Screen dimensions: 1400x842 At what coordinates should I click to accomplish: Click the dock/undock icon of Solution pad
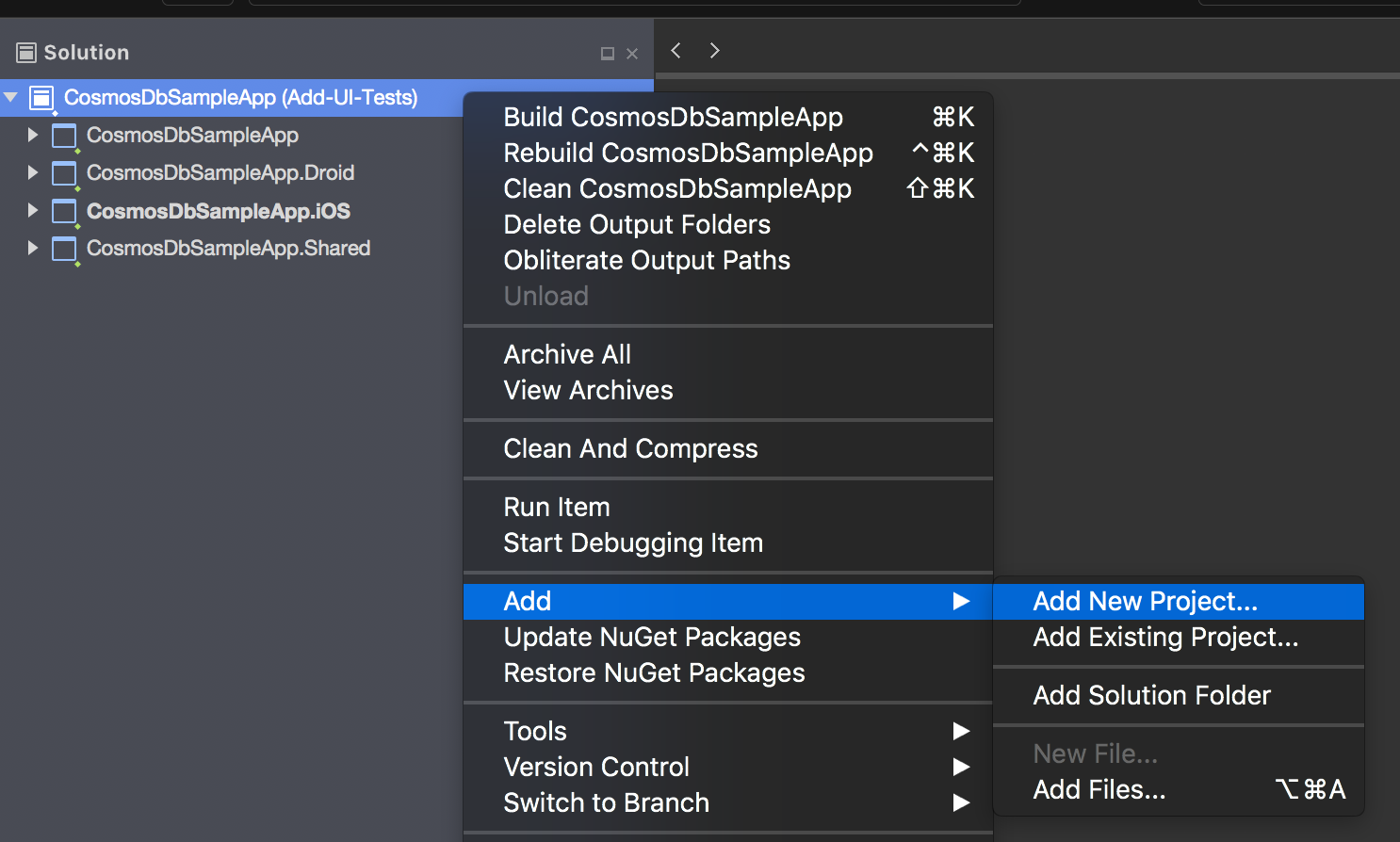tap(608, 54)
